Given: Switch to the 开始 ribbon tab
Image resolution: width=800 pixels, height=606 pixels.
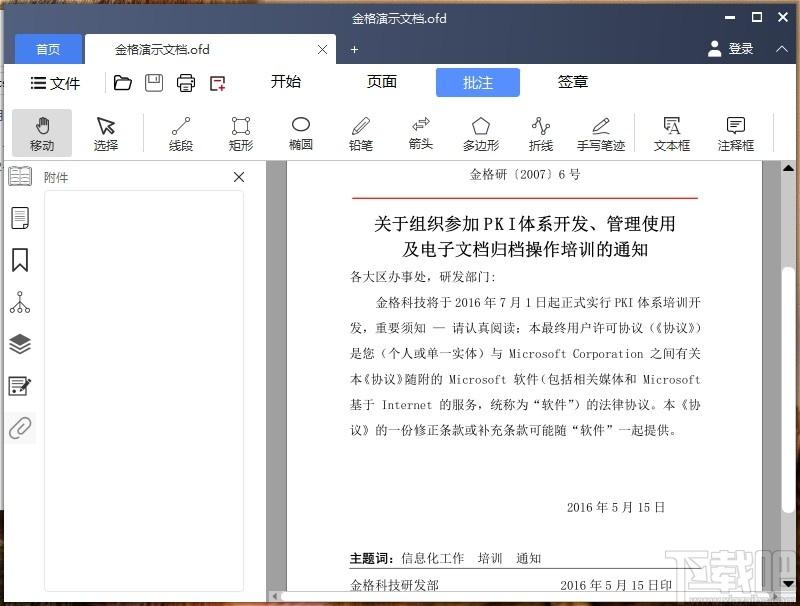Looking at the screenshot, I should pos(286,82).
